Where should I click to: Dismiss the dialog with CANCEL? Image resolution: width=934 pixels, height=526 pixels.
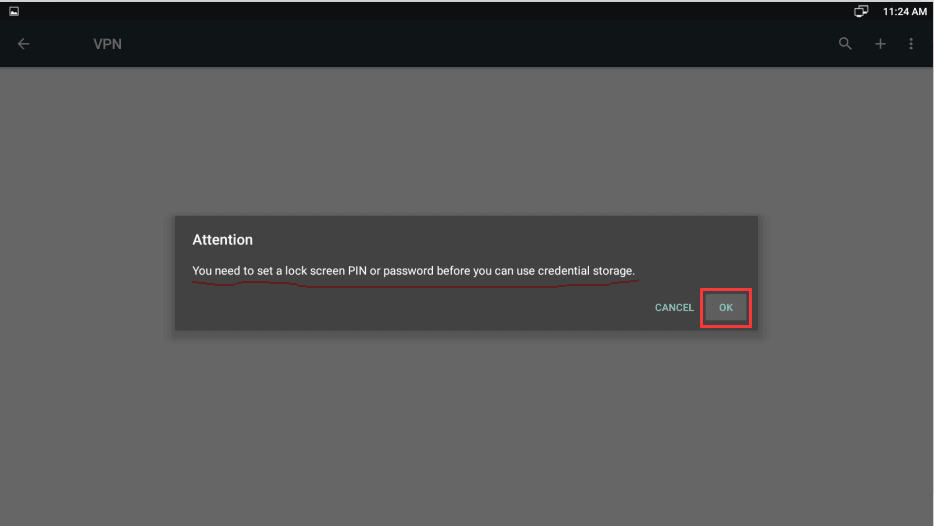(674, 307)
